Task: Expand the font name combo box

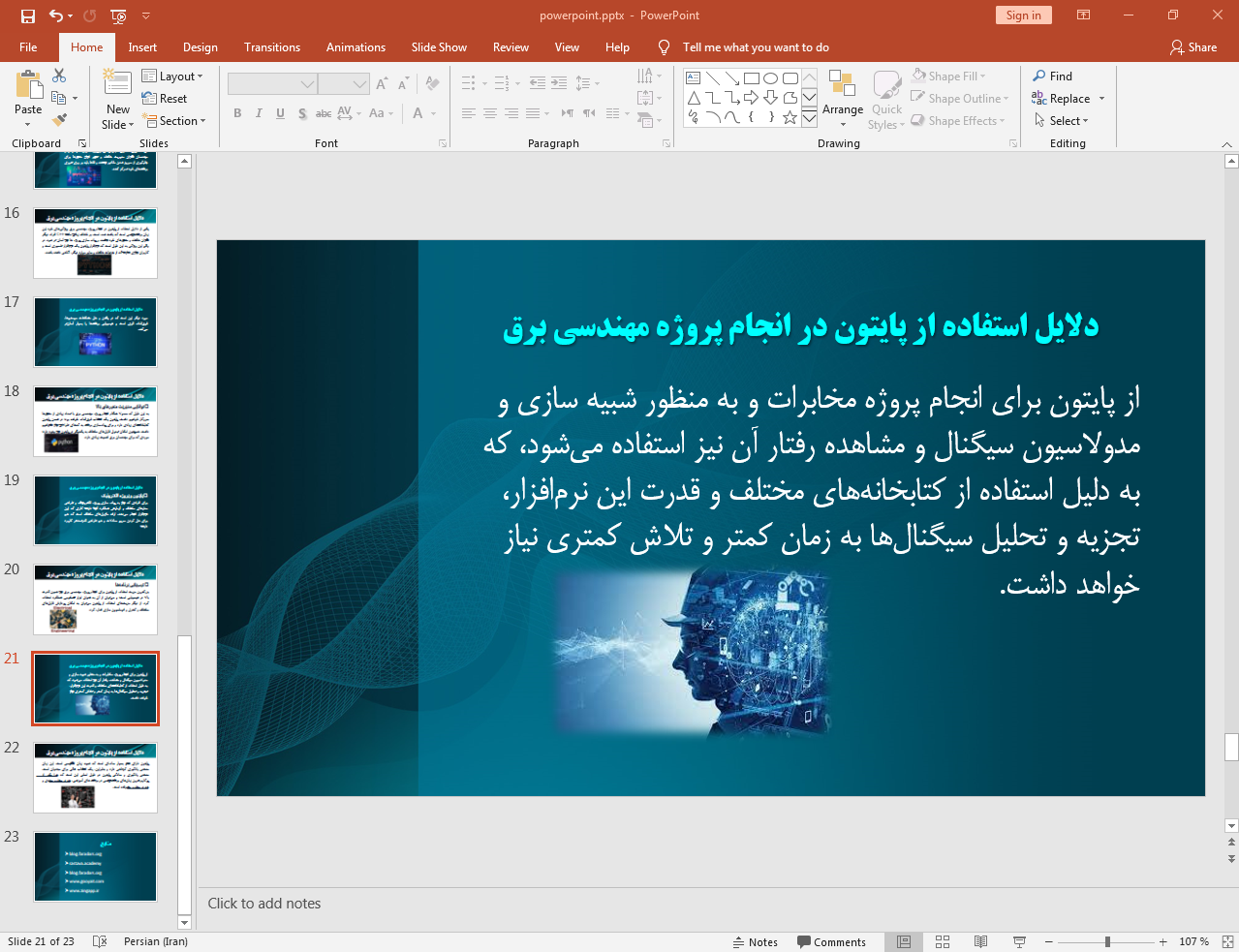Action: coord(307,84)
